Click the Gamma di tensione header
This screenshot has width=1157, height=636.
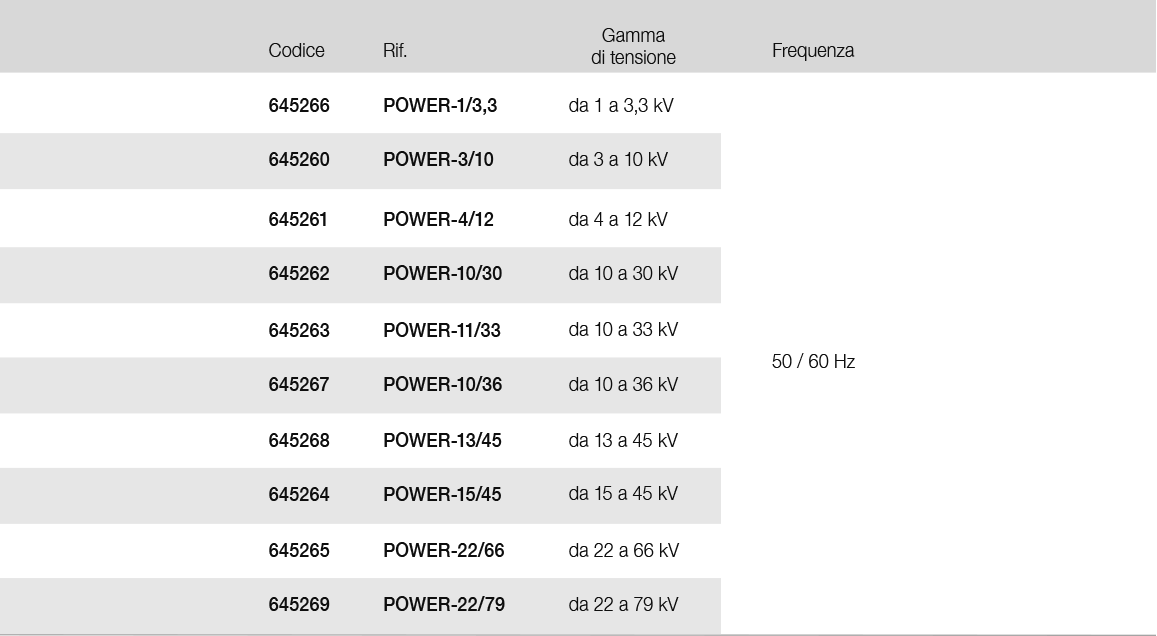(x=633, y=47)
